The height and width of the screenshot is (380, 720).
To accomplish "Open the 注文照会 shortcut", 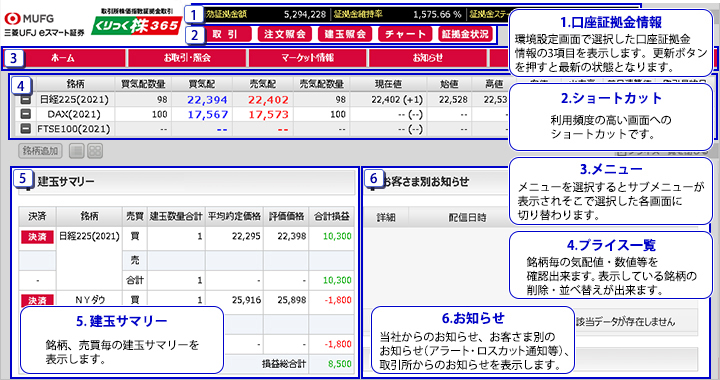I will click(285, 34).
